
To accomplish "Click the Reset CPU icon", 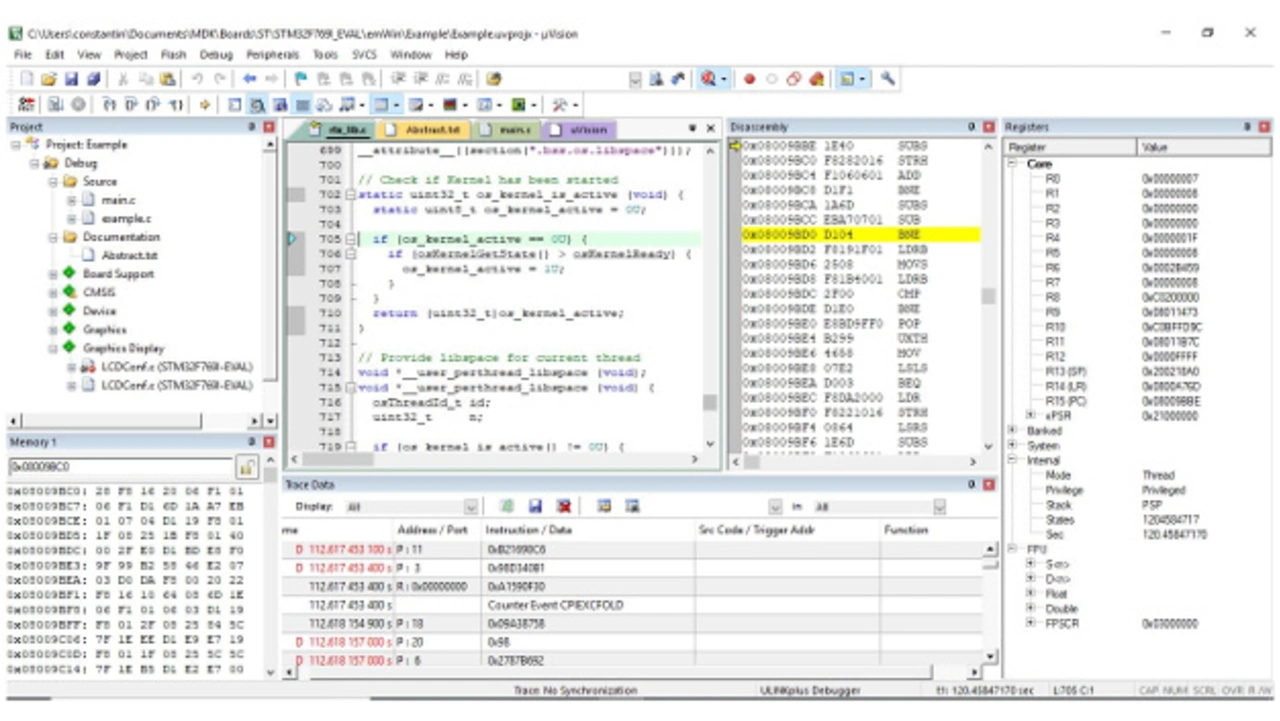I will pyautogui.click(x=27, y=105).
